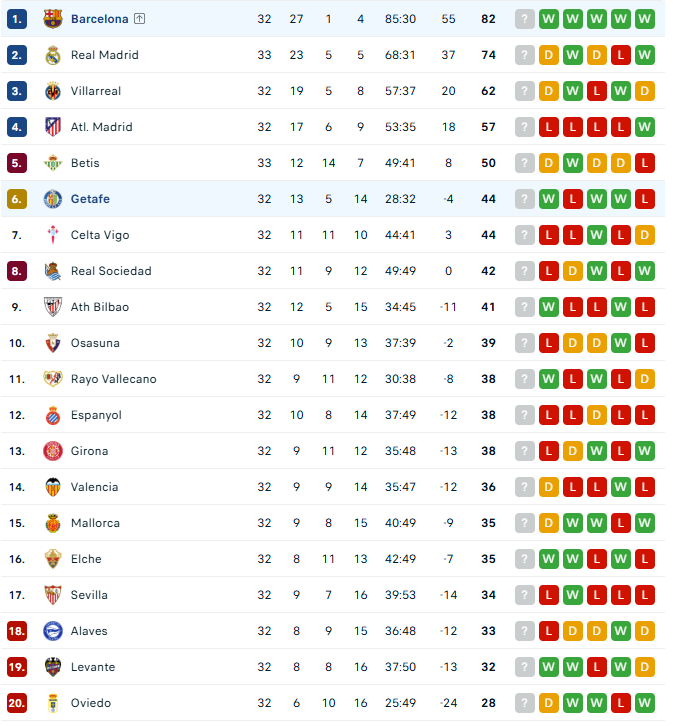
Task: Select the Sevilla crest icon
Action: pos(53,595)
